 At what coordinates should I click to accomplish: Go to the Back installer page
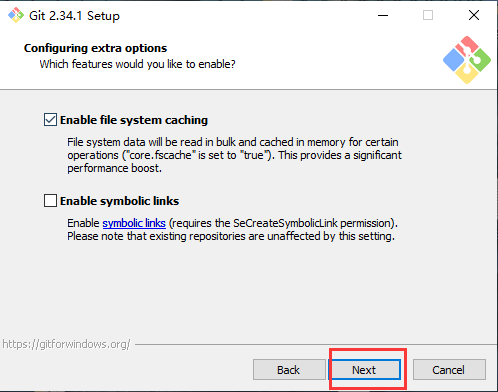pos(289,370)
